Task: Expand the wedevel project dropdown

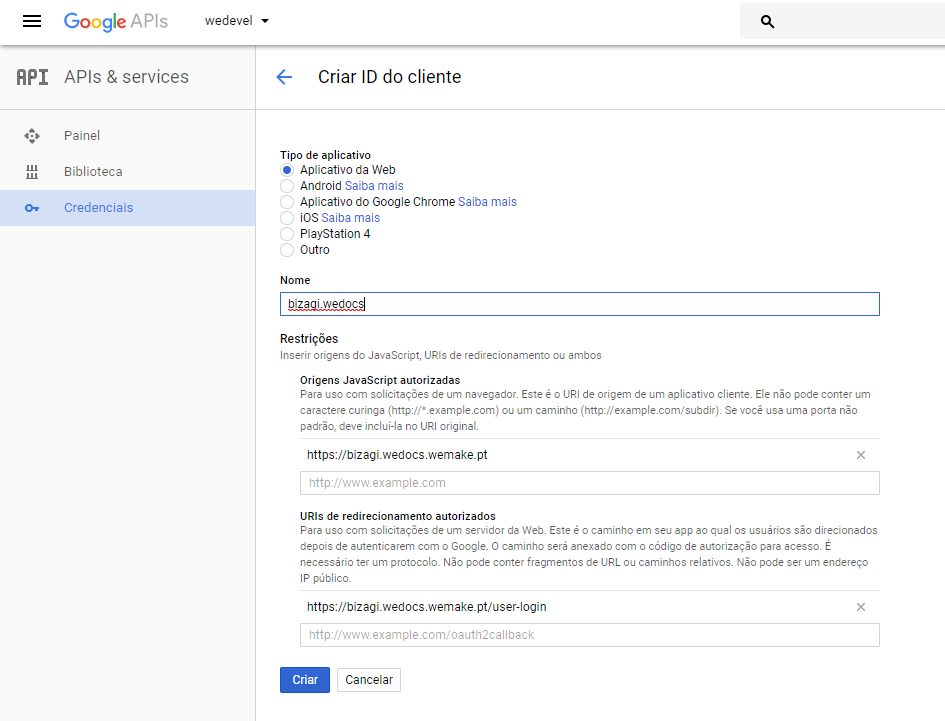Action: point(237,21)
